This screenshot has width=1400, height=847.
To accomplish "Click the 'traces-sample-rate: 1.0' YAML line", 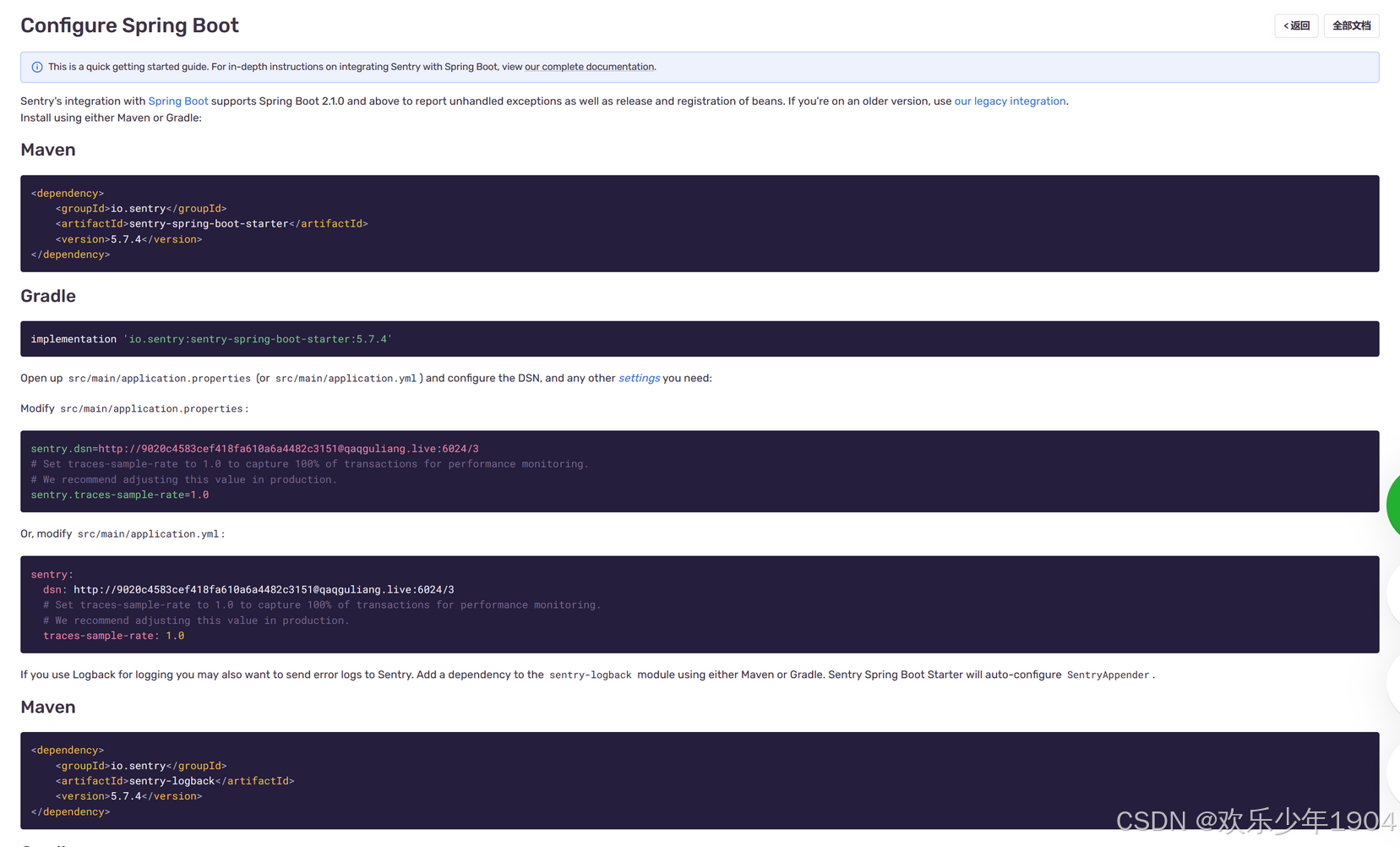I will click(x=113, y=636).
